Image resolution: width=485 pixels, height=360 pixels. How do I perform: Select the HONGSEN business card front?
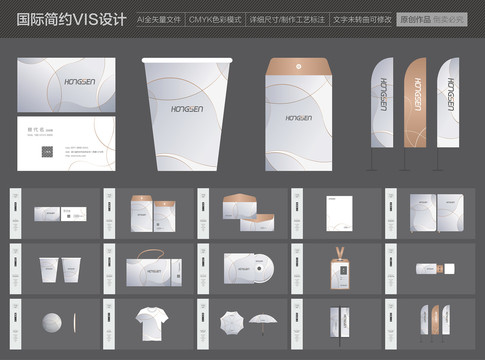point(66,85)
